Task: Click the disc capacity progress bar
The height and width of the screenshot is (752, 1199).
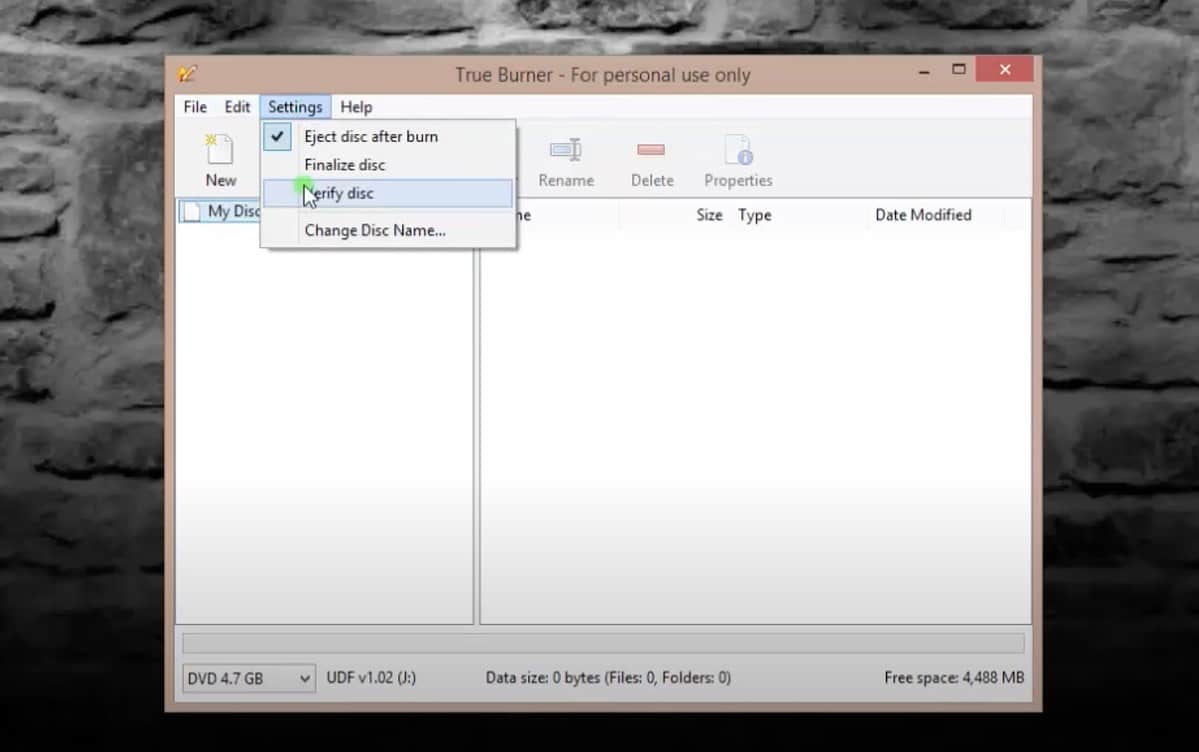Action: point(603,643)
